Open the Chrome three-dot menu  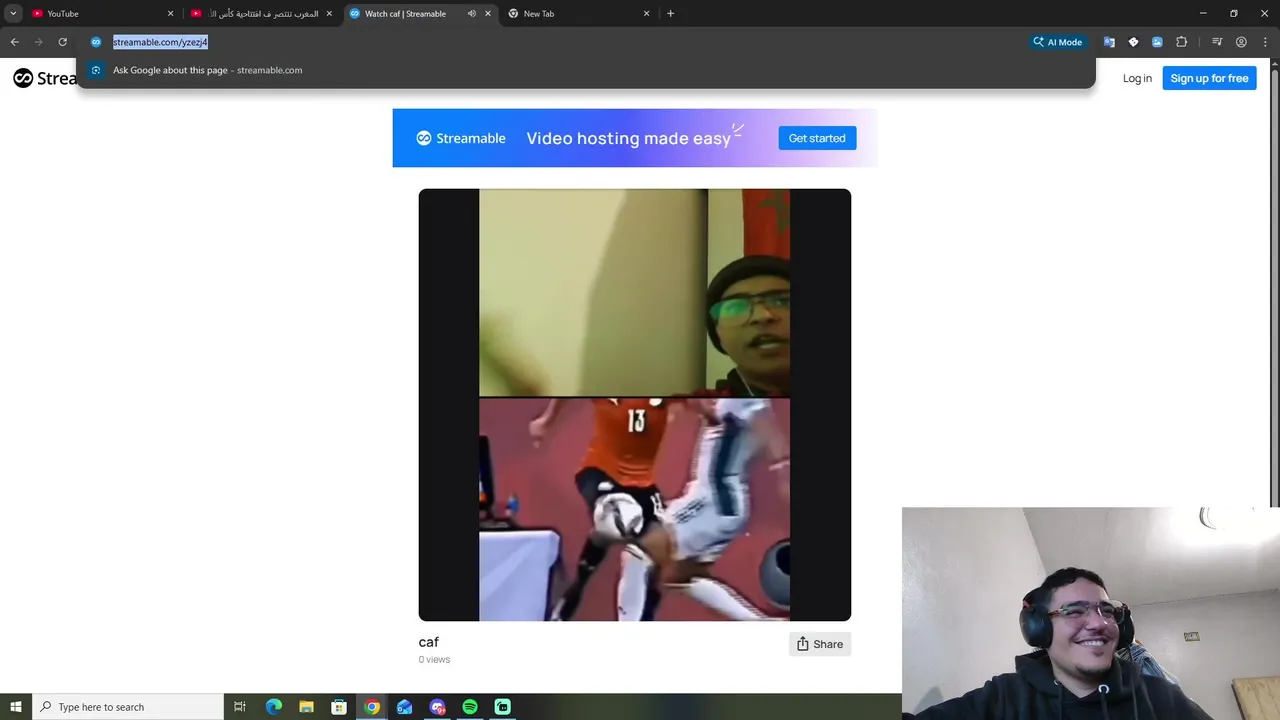[1265, 42]
